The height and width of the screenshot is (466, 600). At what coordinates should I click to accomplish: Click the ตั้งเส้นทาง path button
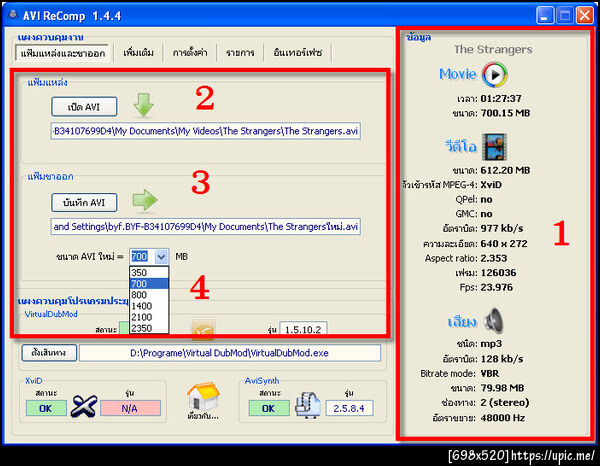pyautogui.click(x=49, y=352)
